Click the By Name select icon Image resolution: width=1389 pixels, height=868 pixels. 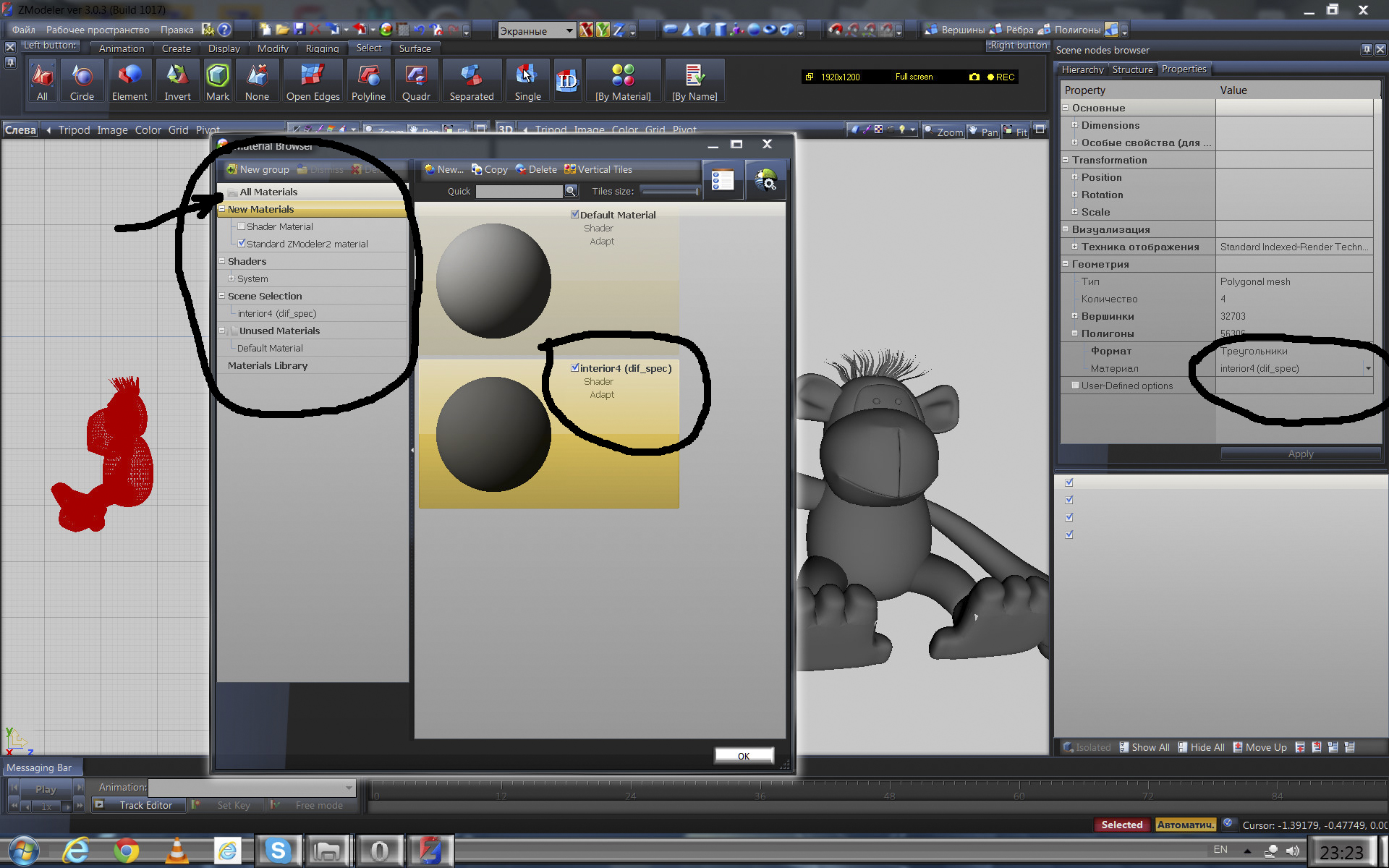tap(694, 80)
